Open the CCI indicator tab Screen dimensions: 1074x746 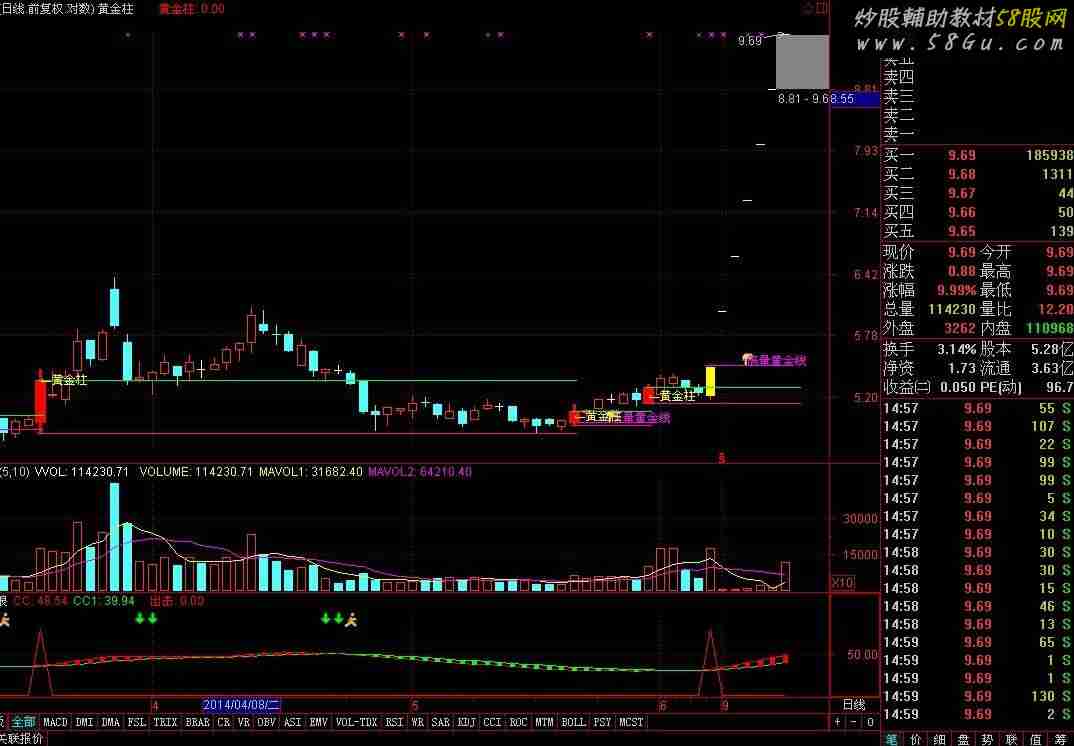pos(492,722)
